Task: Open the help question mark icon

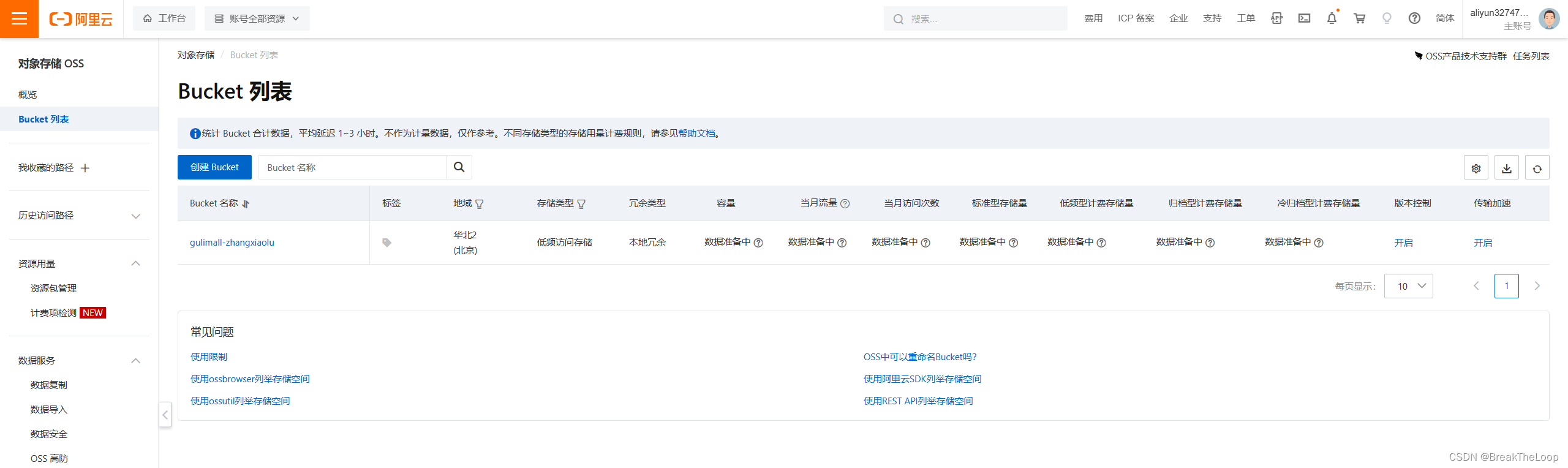Action: tap(1414, 18)
